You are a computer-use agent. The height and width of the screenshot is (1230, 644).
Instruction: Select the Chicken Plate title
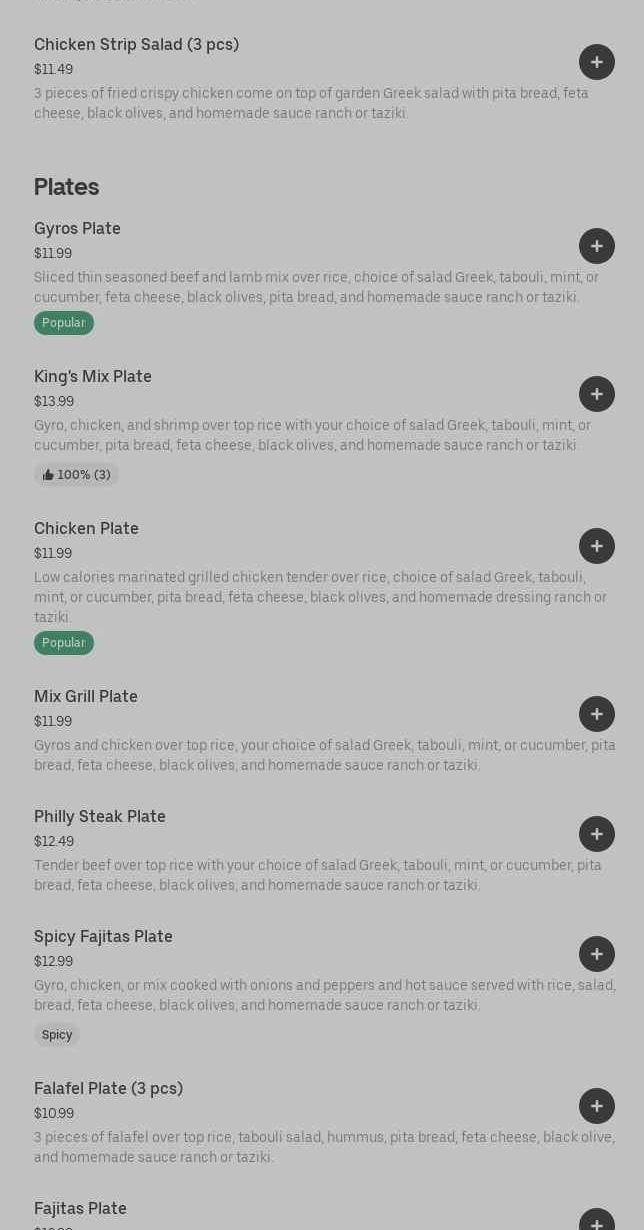coord(86,528)
